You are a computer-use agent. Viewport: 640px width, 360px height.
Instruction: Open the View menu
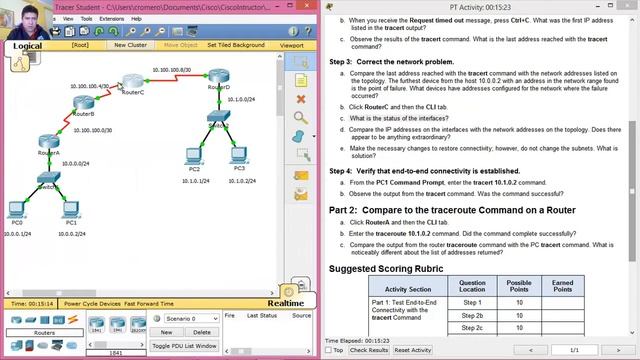pos(68,19)
